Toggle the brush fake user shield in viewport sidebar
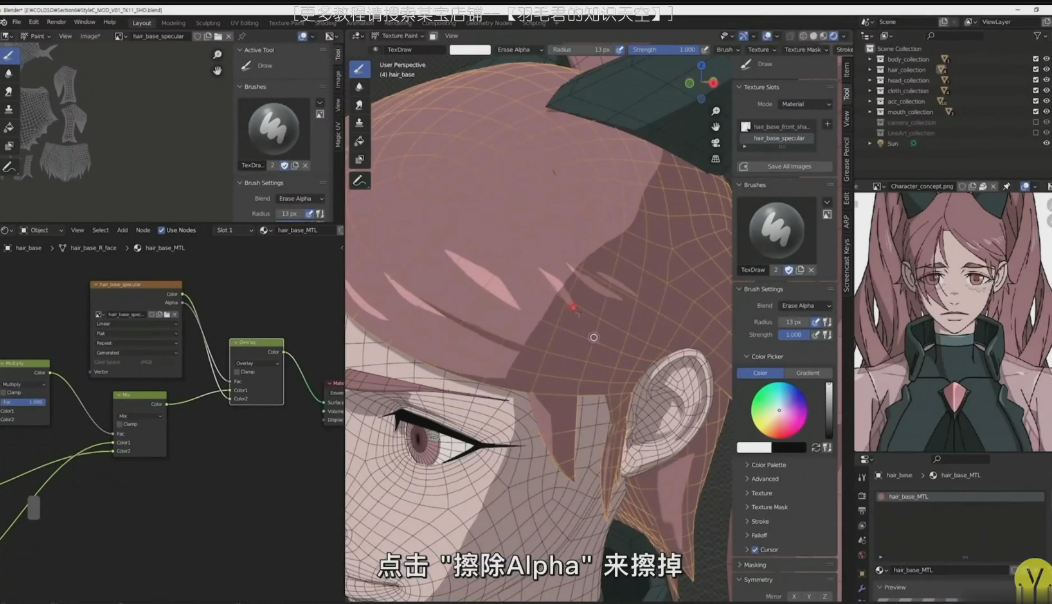Viewport: 1052px width, 604px height. tap(789, 270)
